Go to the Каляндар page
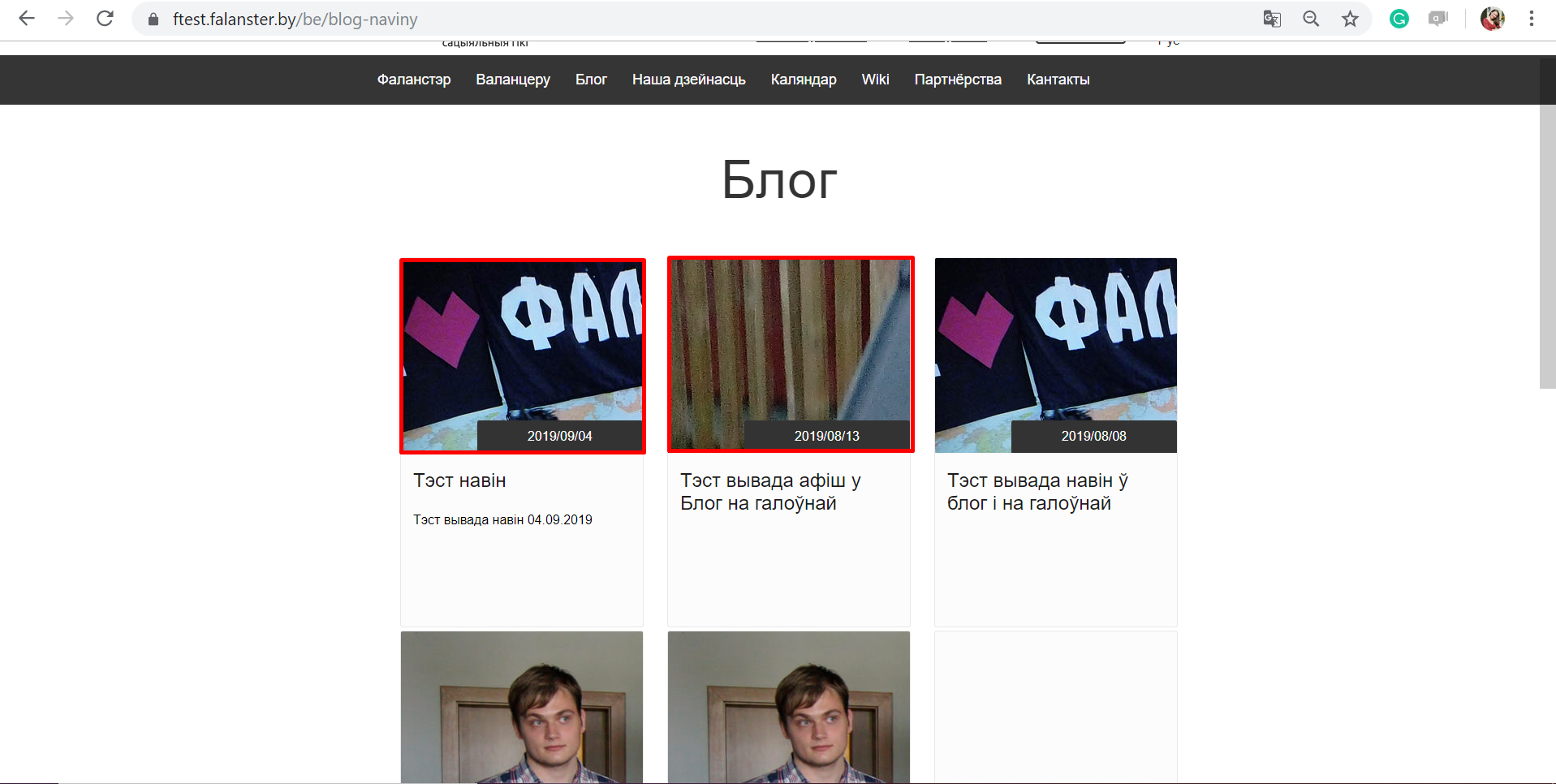 pos(804,80)
